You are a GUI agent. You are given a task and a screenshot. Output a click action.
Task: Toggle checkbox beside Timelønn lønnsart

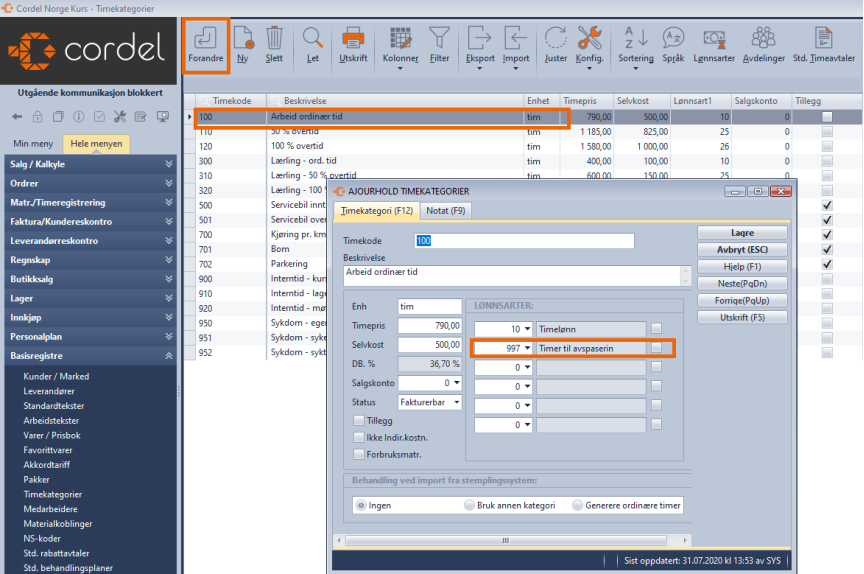click(x=656, y=329)
